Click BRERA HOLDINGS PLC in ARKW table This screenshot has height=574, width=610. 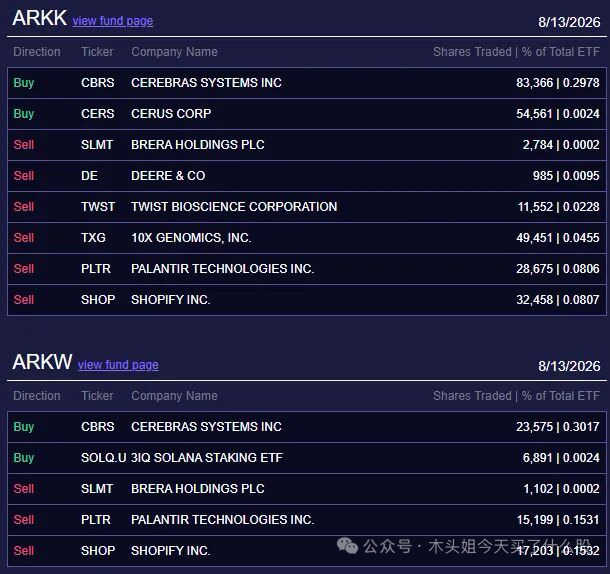pos(198,489)
